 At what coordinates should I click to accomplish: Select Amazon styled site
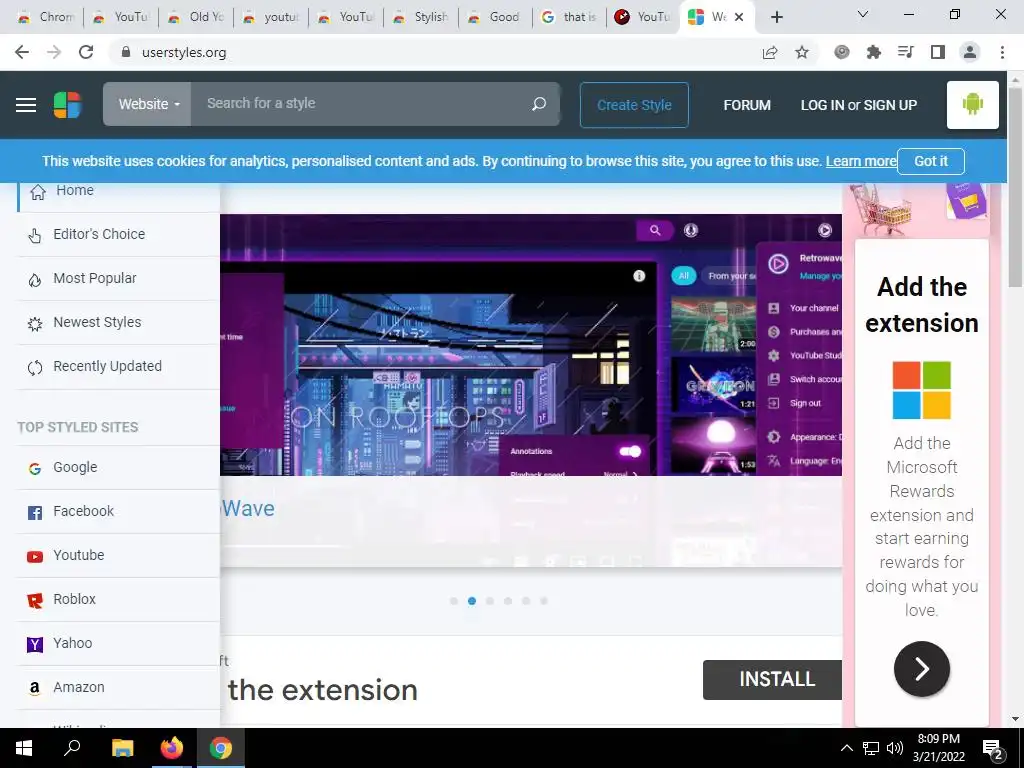pos(118,687)
